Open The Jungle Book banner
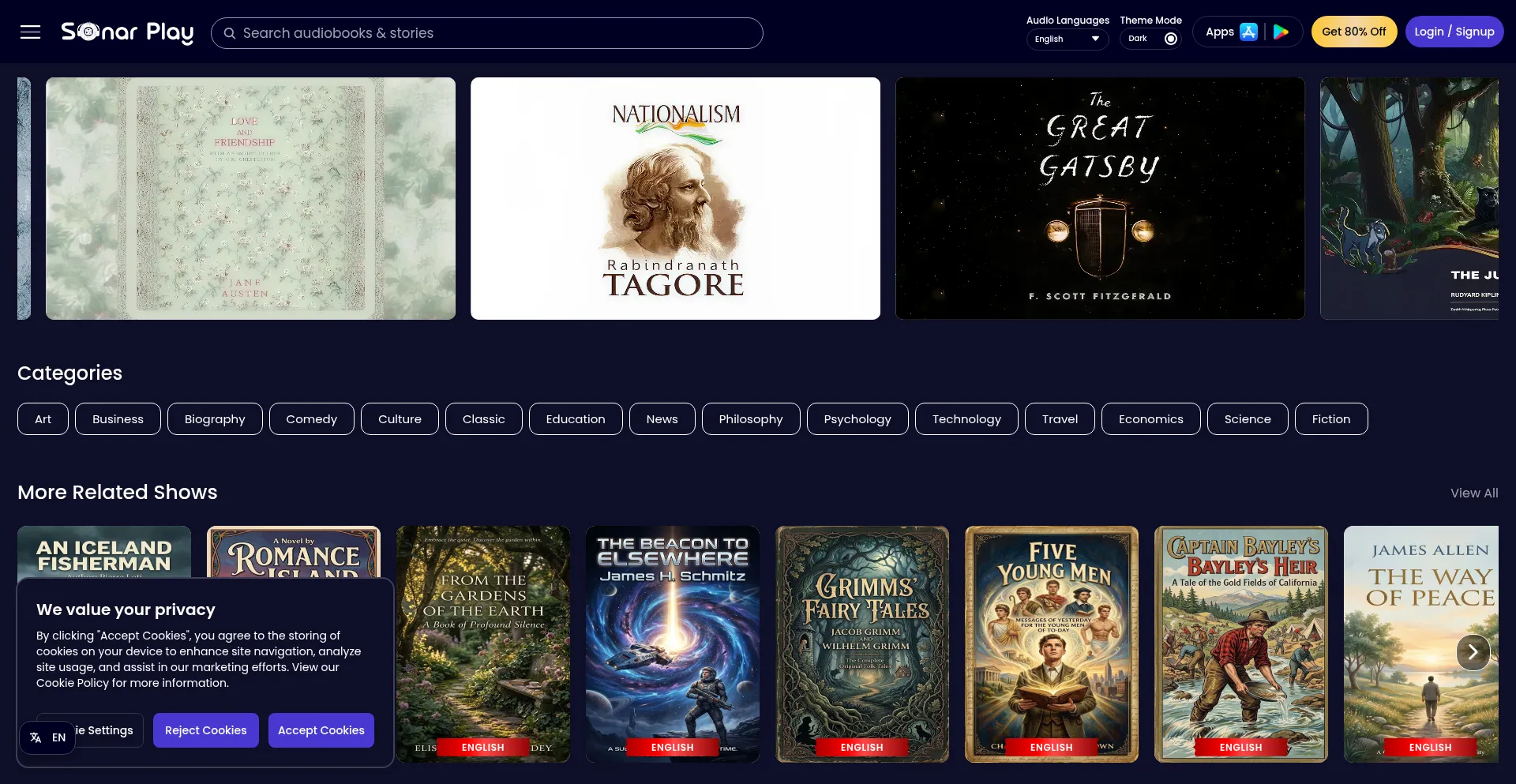This screenshot has width=1516, height=784. (x=1409, y=198)
